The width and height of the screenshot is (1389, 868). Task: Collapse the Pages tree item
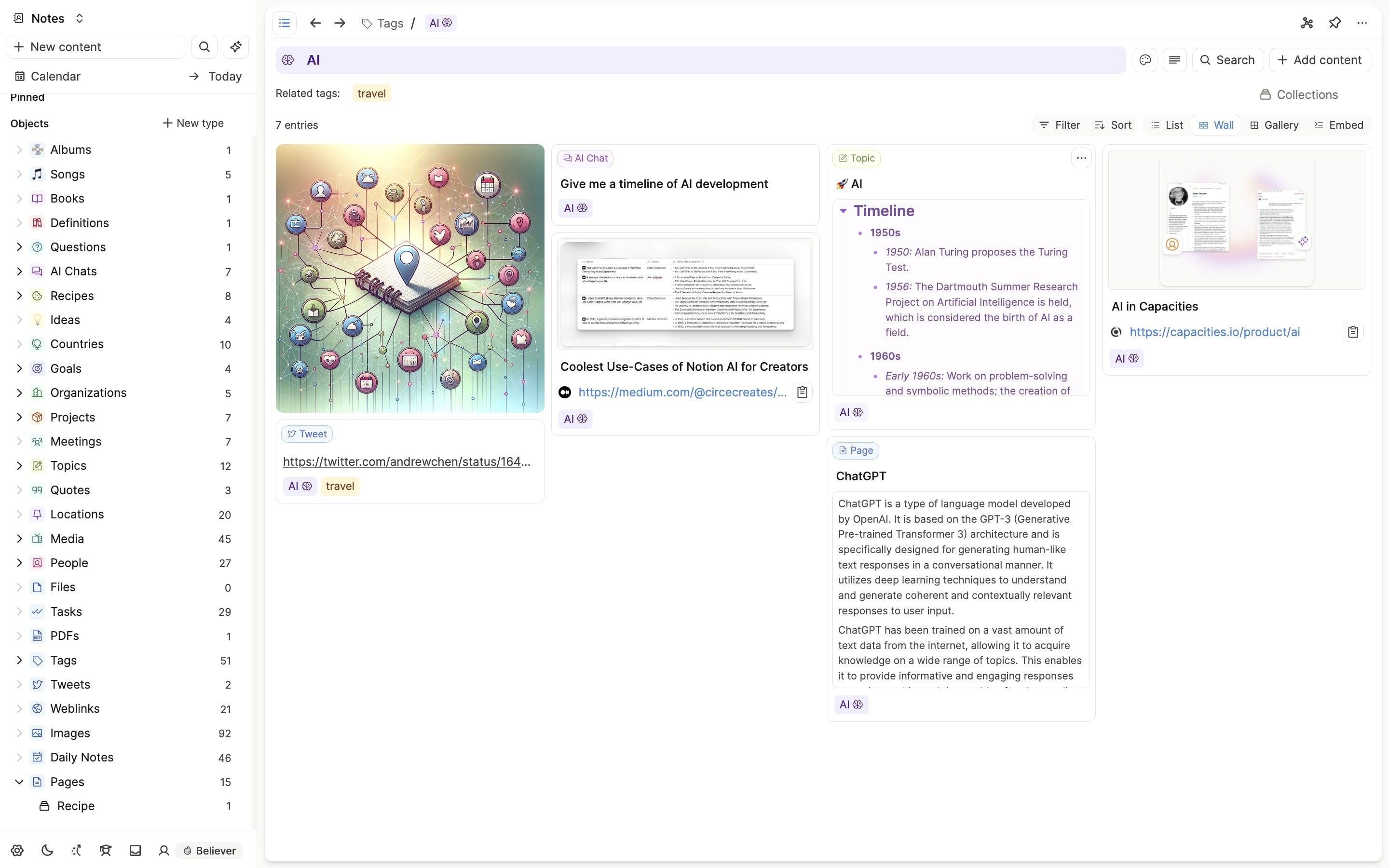[x=19, y=782]
